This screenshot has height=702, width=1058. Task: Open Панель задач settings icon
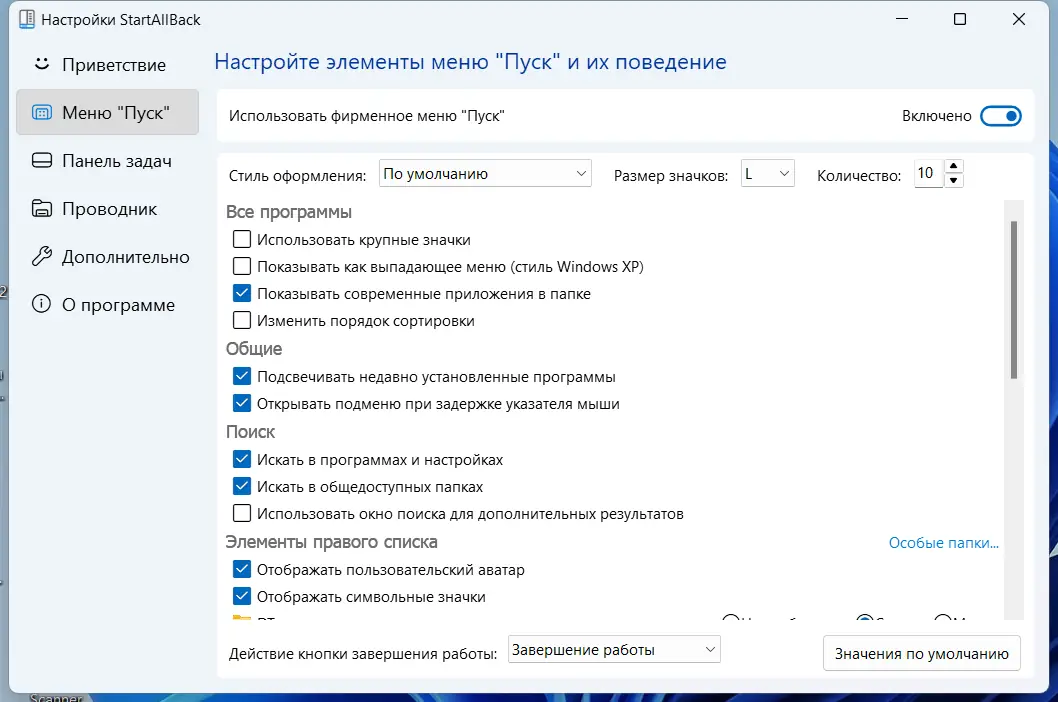click(x=40, y=160)
